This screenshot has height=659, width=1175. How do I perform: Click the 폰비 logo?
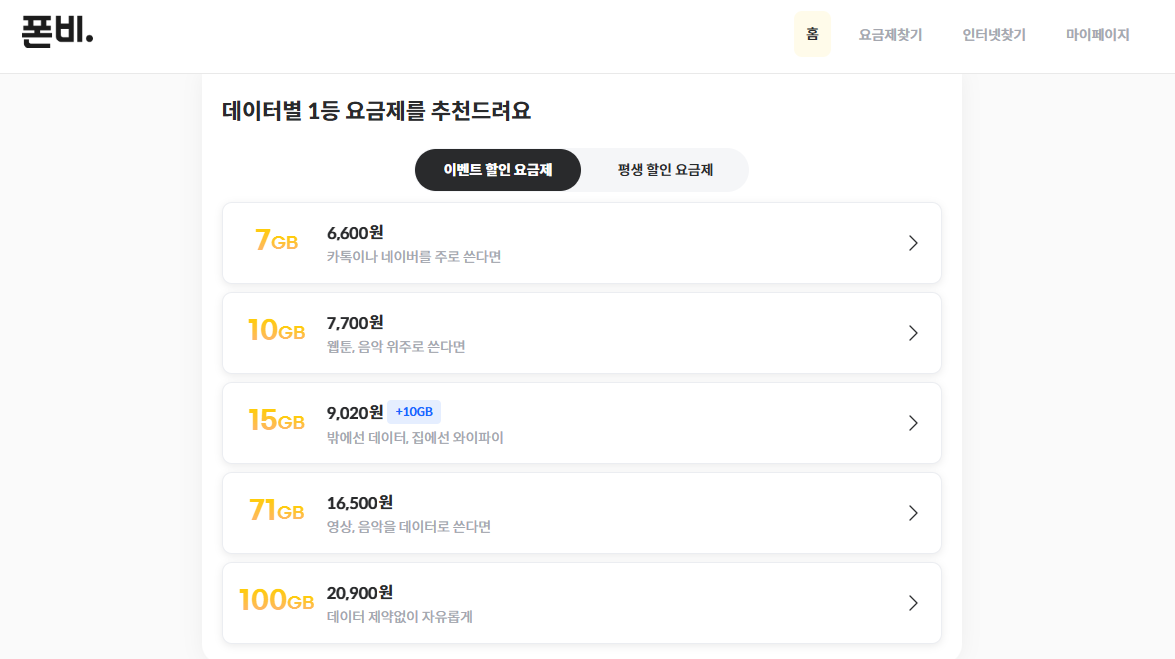tap(57, 32)
